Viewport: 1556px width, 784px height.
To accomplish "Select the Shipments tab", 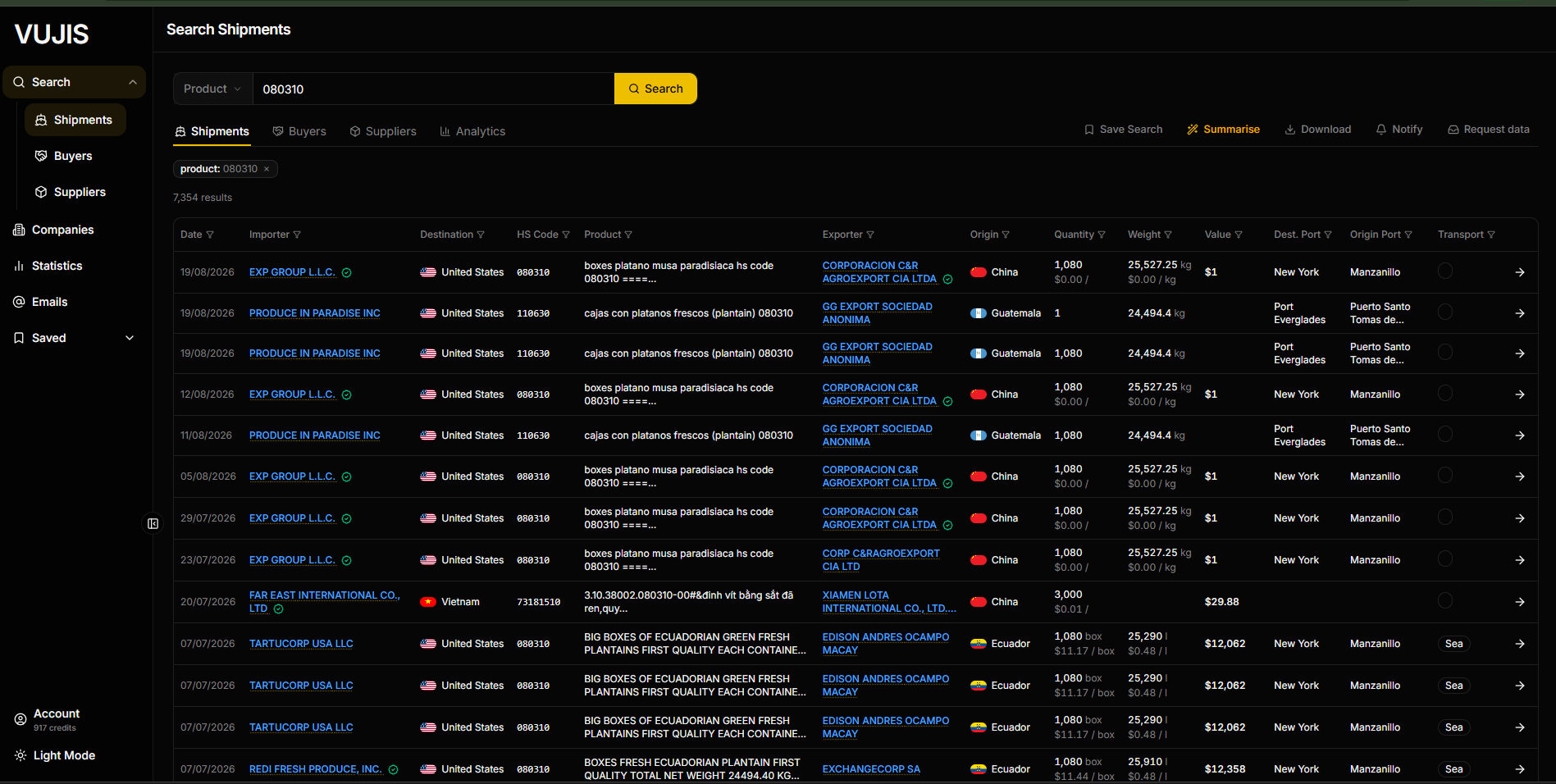I will tap(212, 131).
